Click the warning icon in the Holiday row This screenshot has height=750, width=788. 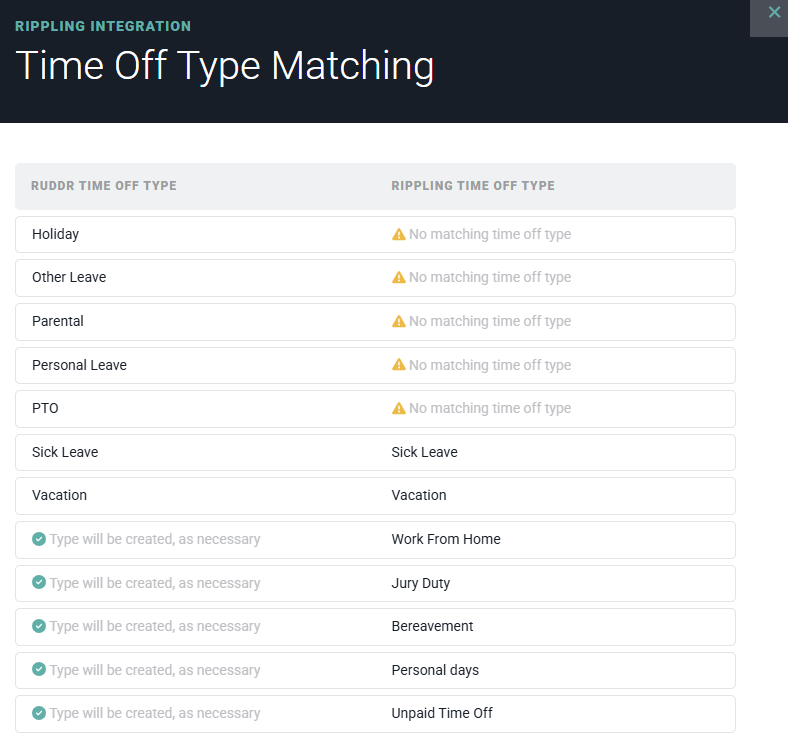coord(399,234)
